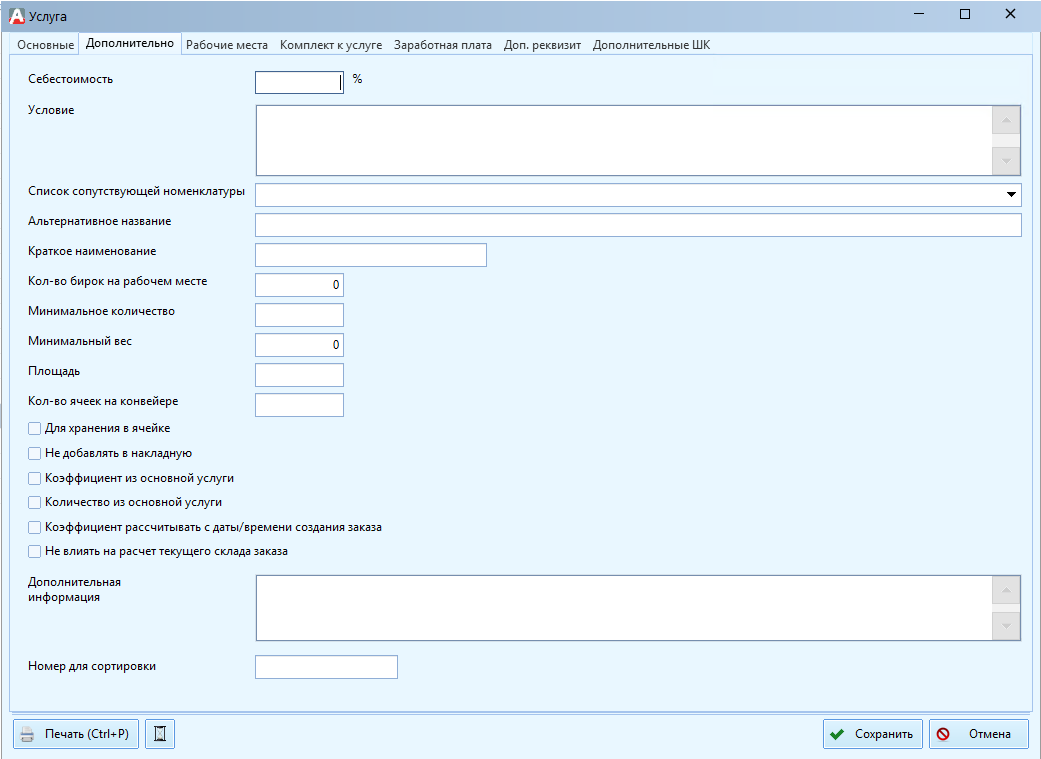Click the Минимальный вес field
Screen dimensions: 1041x759
click(299, 345)
